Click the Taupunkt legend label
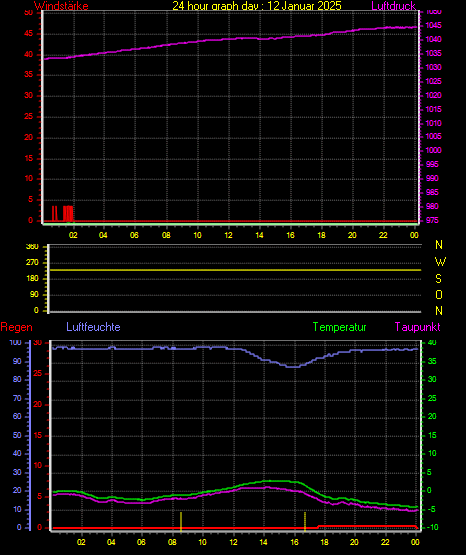 [418, 327]
